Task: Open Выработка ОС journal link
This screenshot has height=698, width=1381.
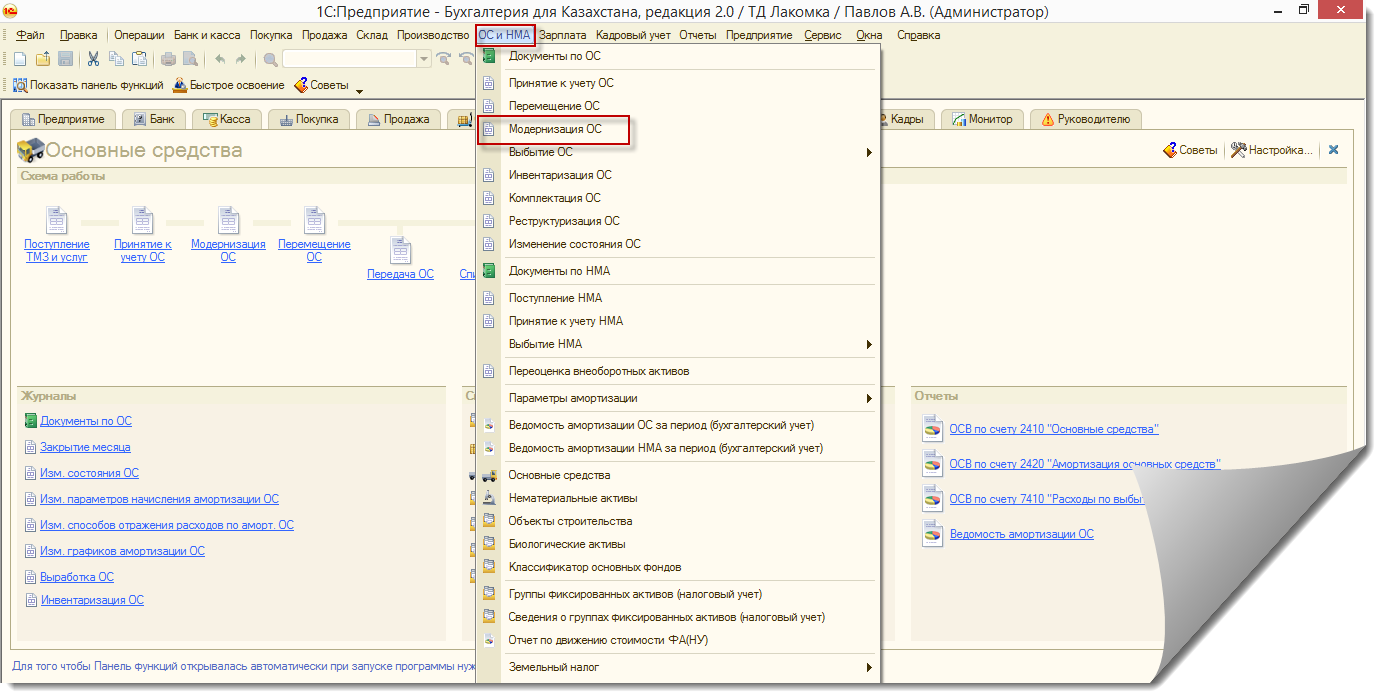Action: [x=77, y=577]
